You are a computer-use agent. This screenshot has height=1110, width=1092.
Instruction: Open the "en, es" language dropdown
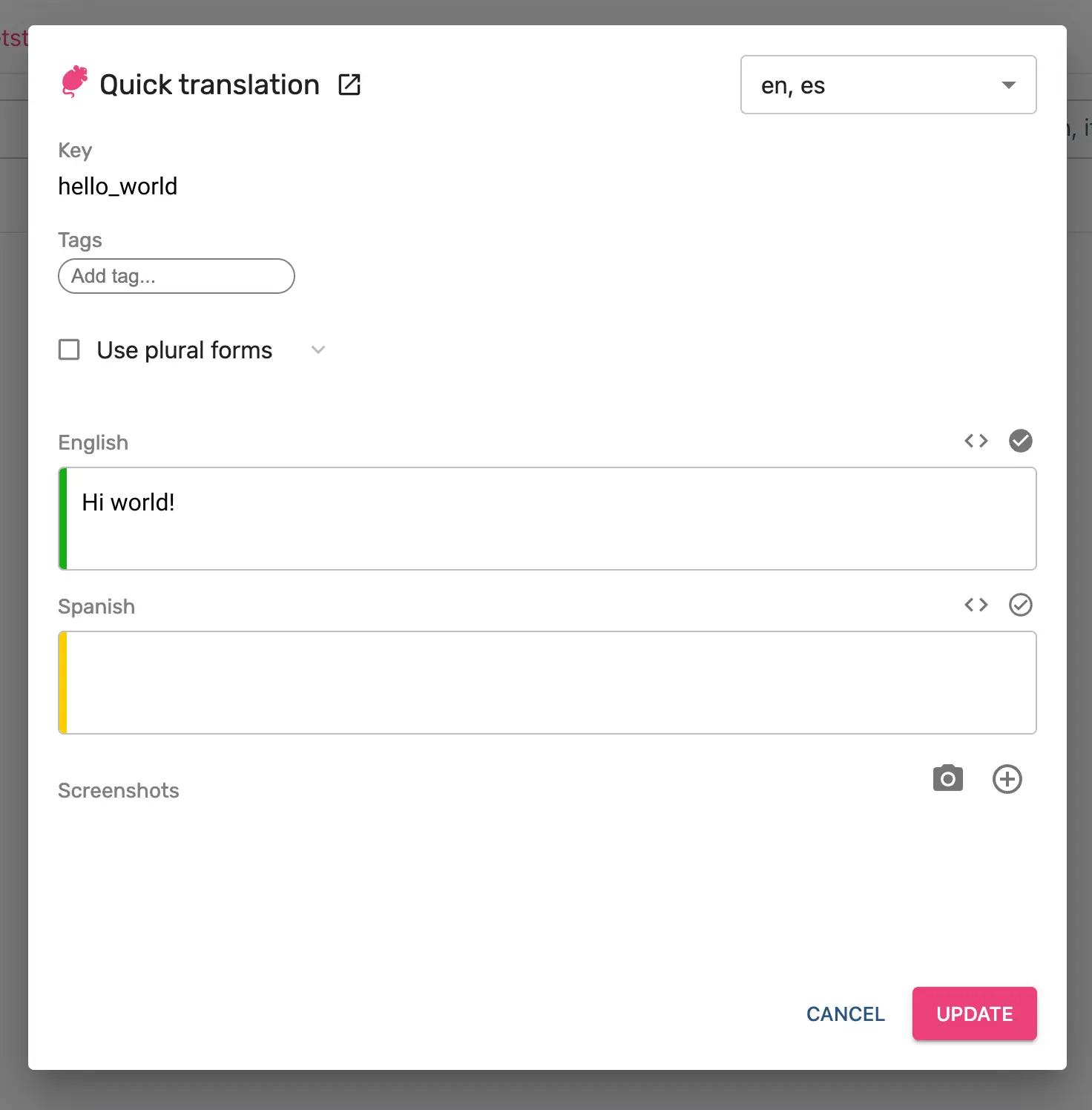pos(888,85)
